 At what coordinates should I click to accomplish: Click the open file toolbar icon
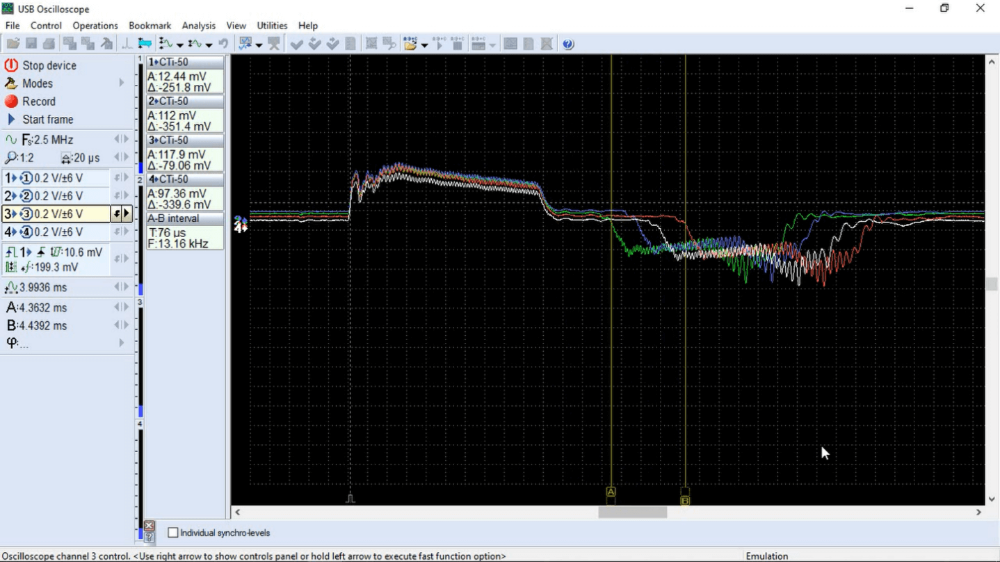coord(13,44)
